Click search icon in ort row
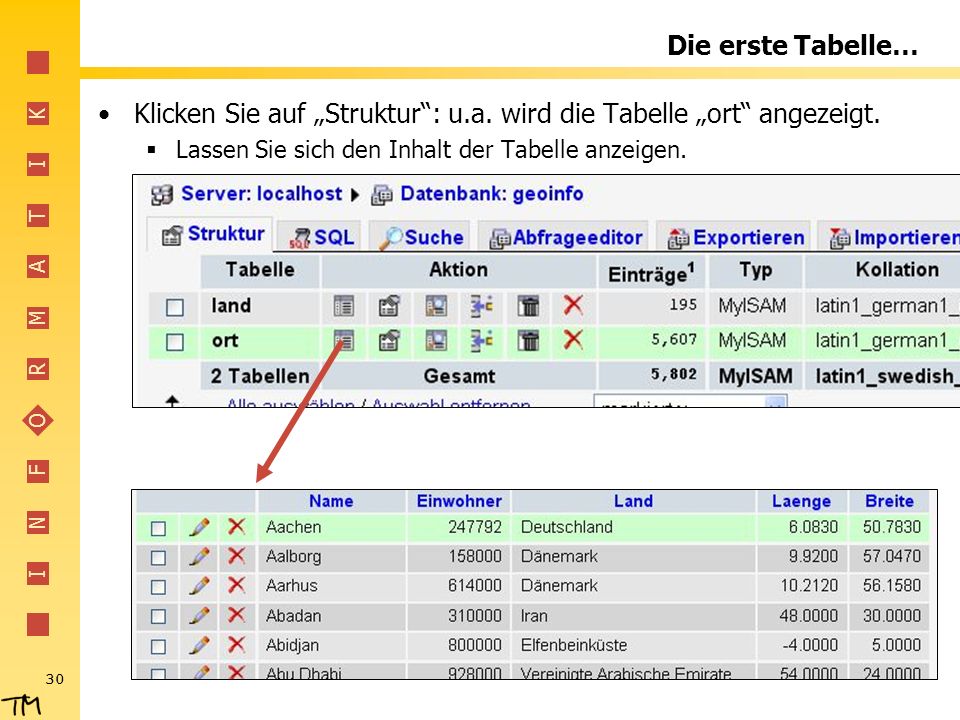The image size is (960, 720). (x=436, y=340)
